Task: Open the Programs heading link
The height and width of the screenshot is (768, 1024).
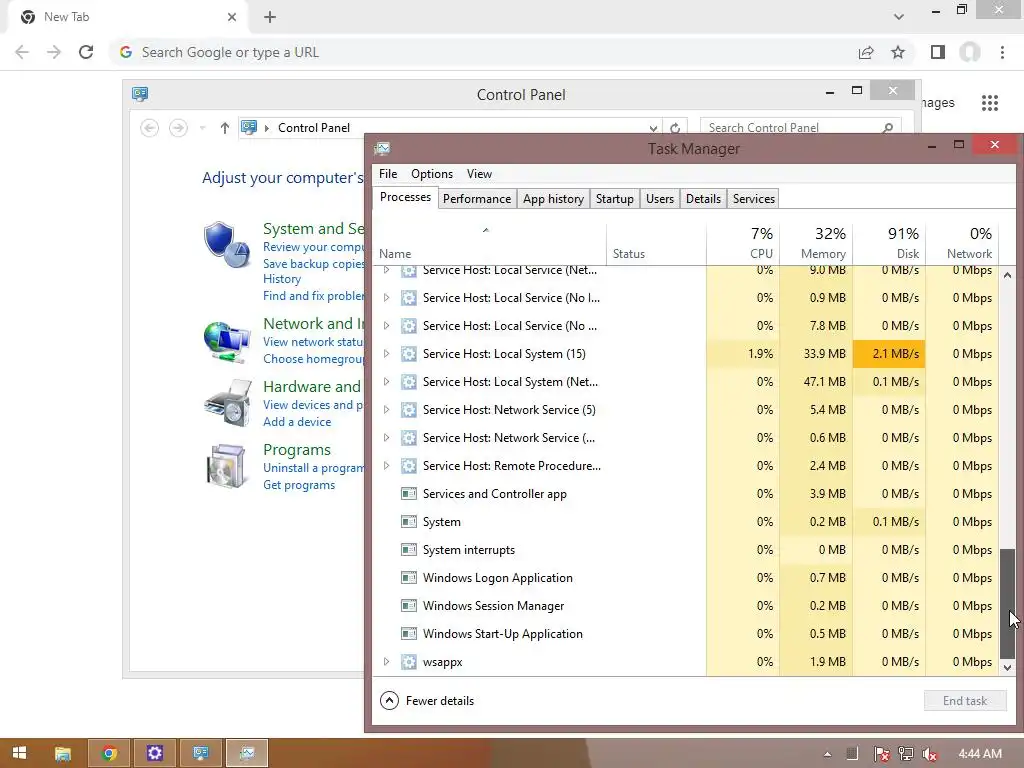Action: [x=297, y=450]
